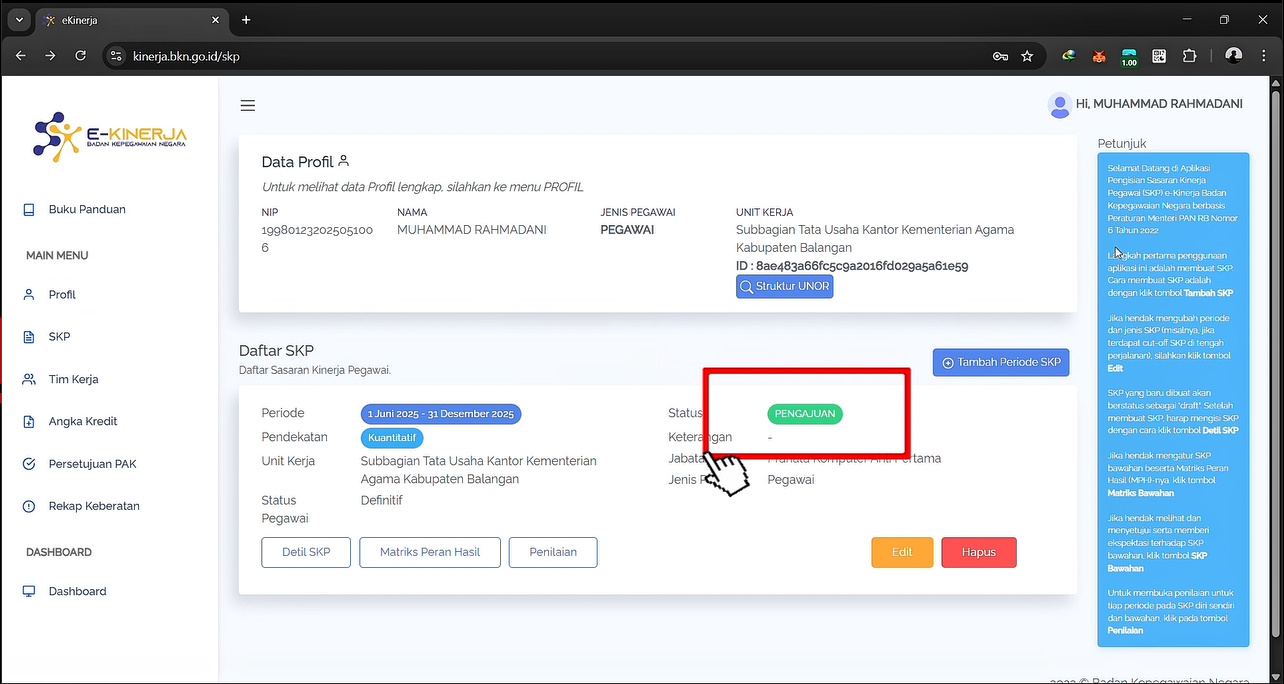Select SKP in the main menu
This screenshot has width=1284, height=684.
[x=59, y=337]
